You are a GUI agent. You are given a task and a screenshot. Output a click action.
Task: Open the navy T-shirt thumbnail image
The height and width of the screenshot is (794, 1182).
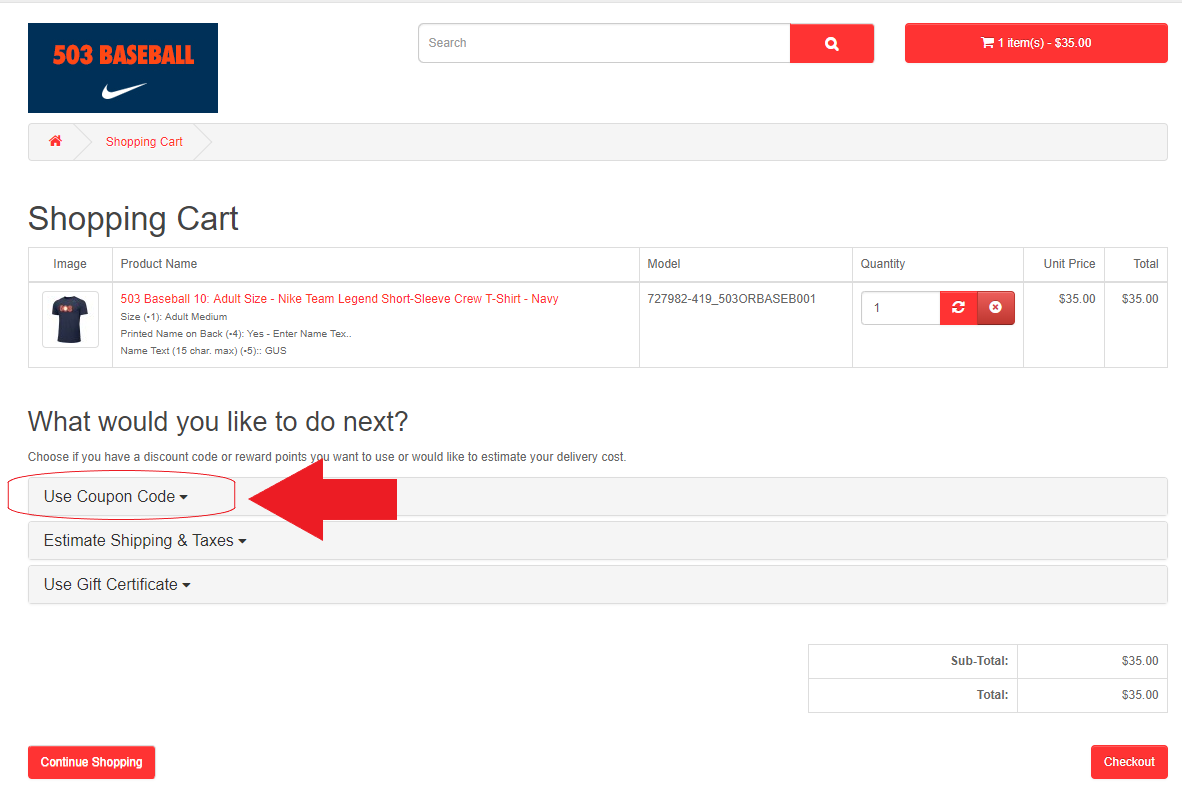tap(70, 320)
